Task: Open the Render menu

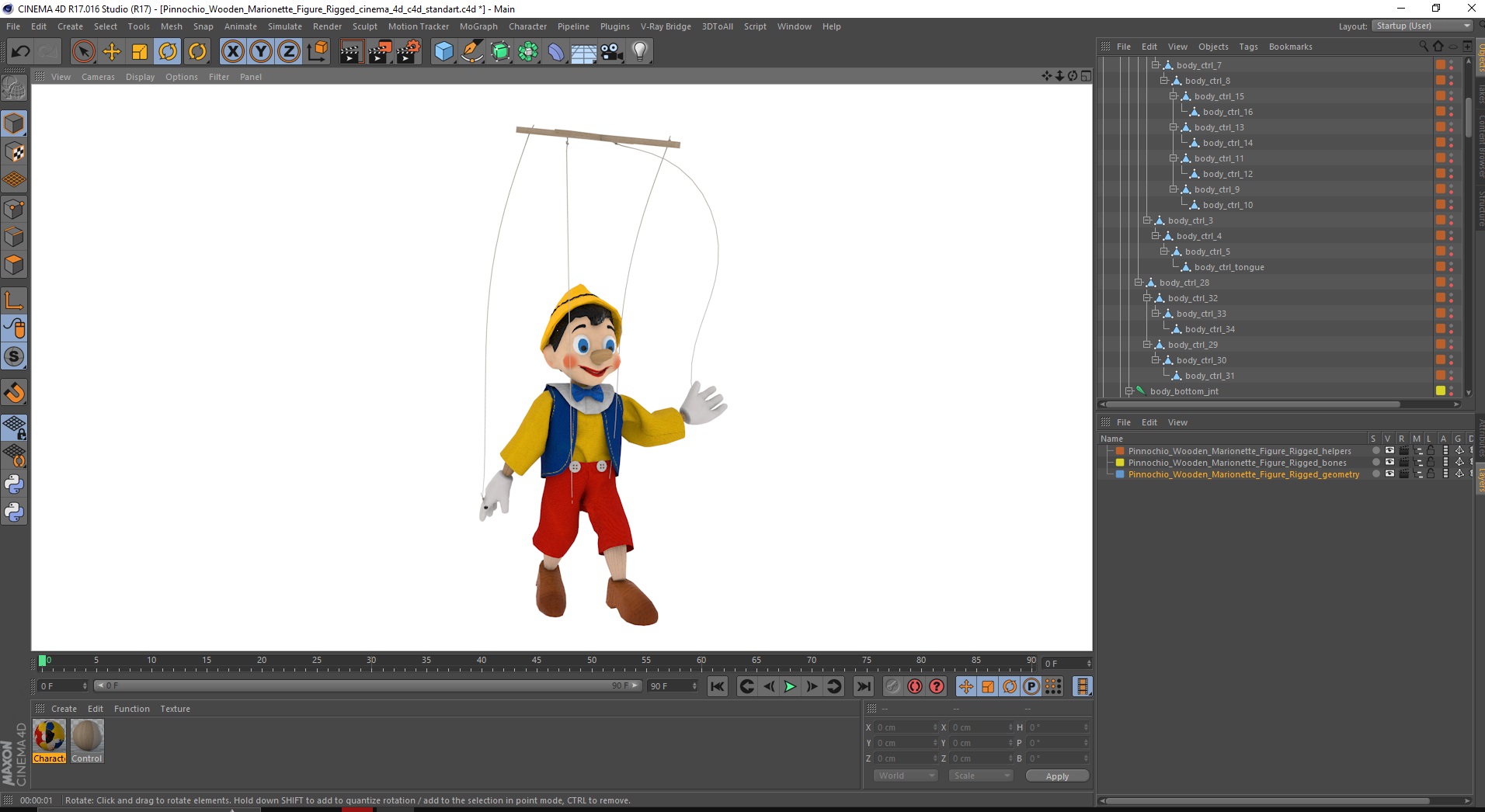Action: tap(327, 26)
